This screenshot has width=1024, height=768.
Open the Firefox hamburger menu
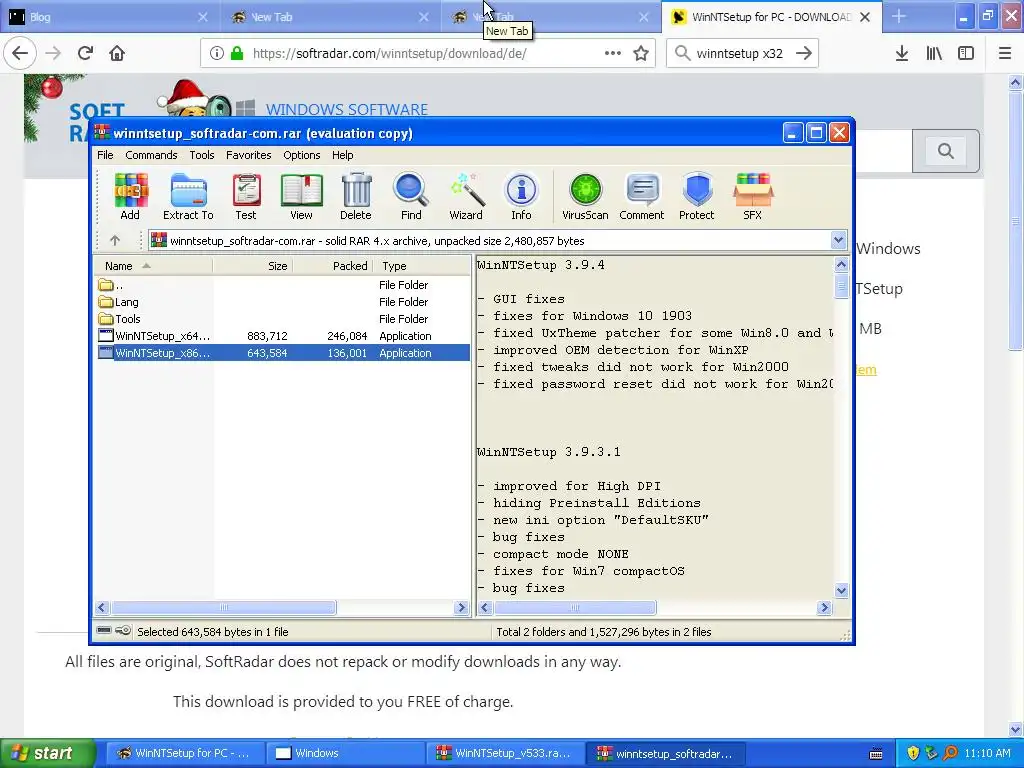pos(1005,53)
